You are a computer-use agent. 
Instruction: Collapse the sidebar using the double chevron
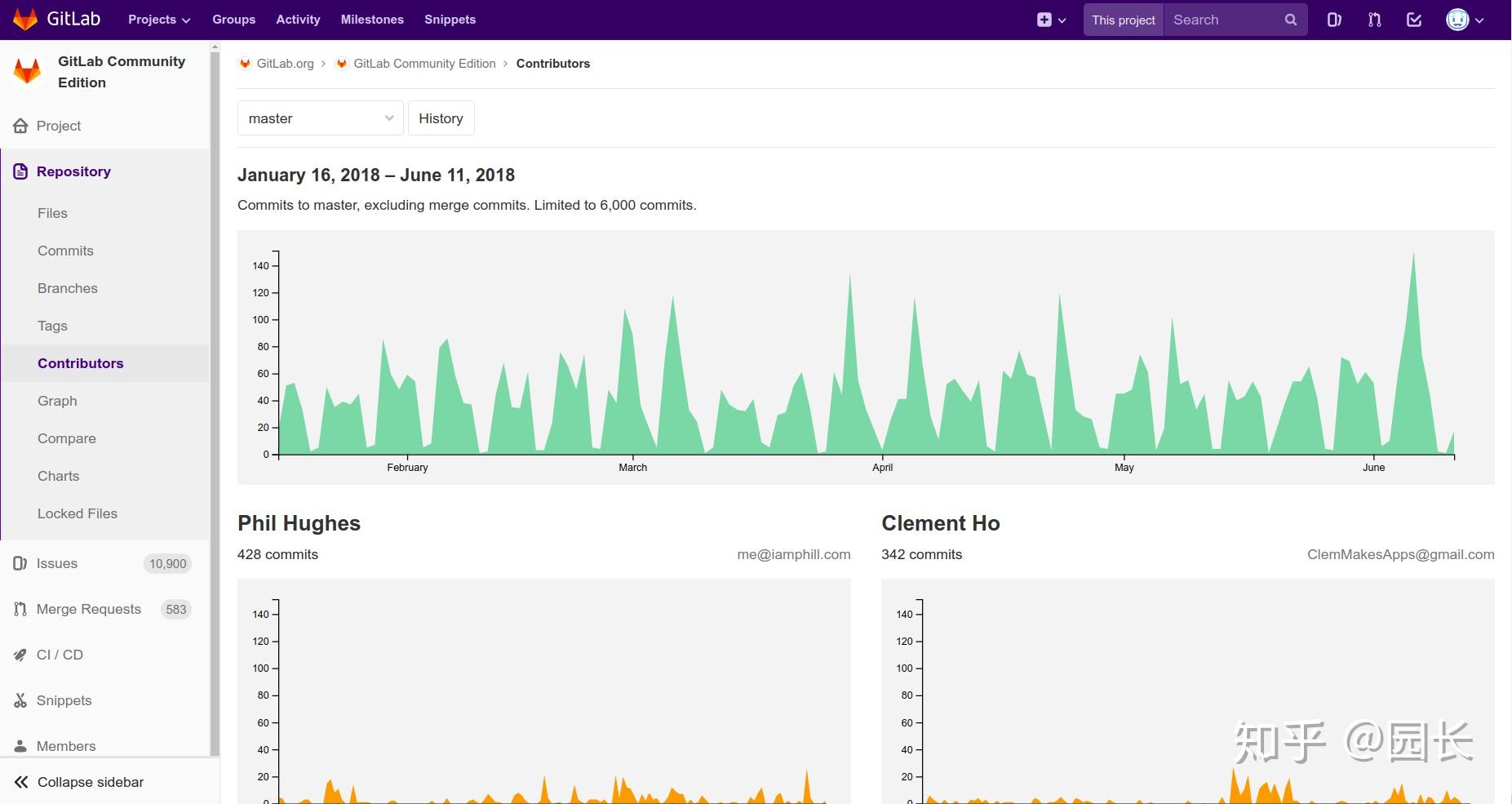point(21,781)
